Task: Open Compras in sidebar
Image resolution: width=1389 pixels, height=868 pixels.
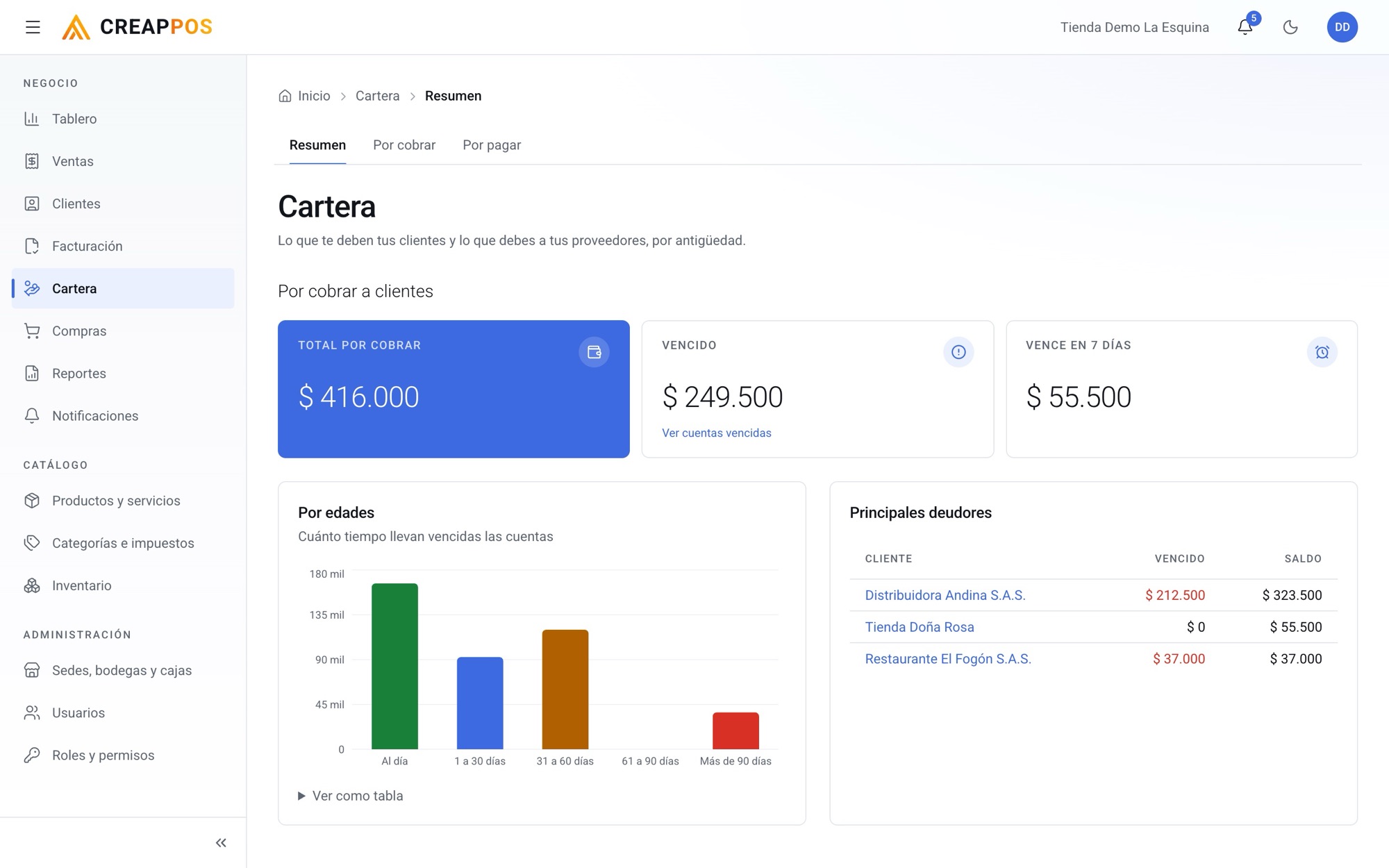Action: [x=123, y=331]
